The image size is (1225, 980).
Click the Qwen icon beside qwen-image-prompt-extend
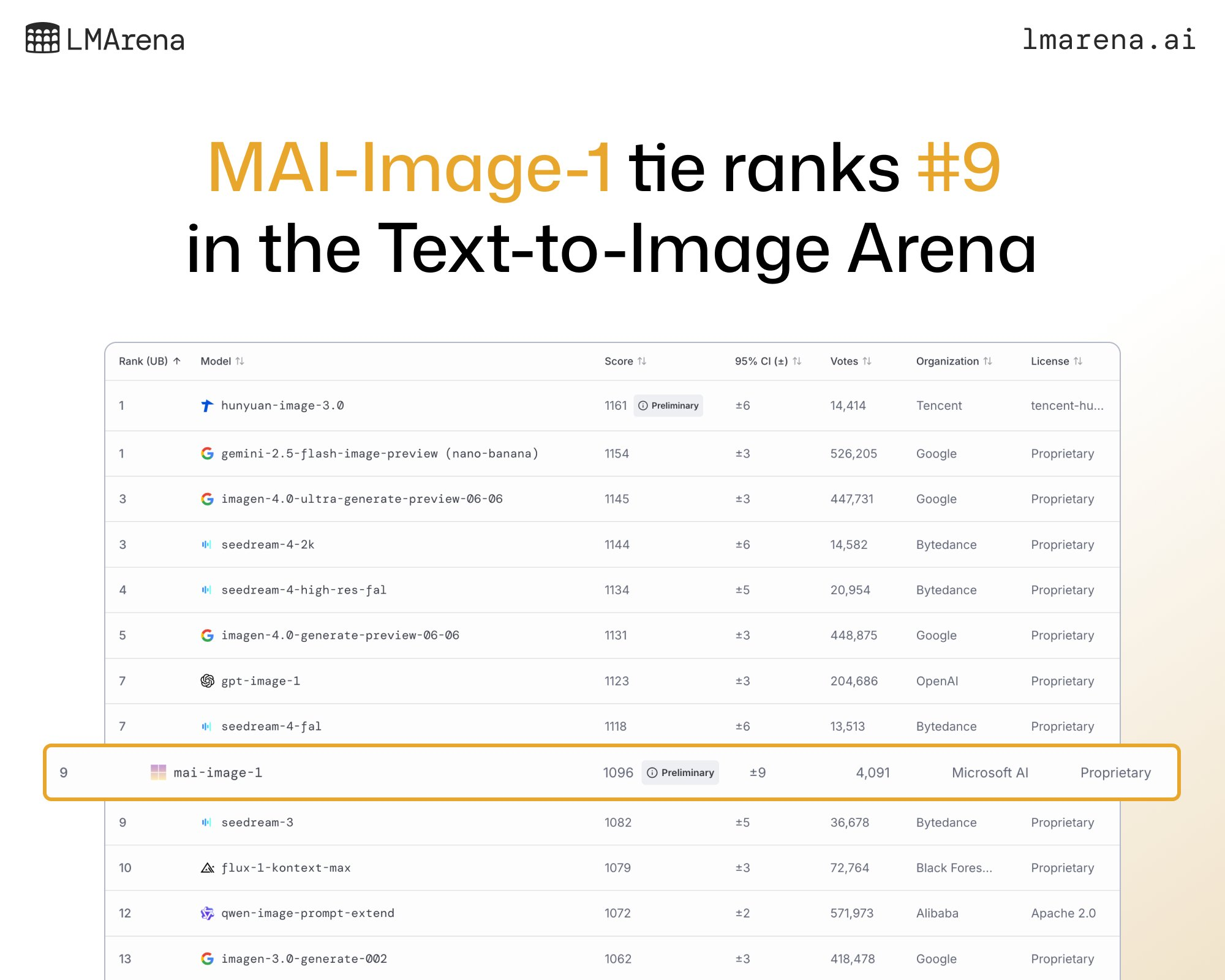click(207, 913)
